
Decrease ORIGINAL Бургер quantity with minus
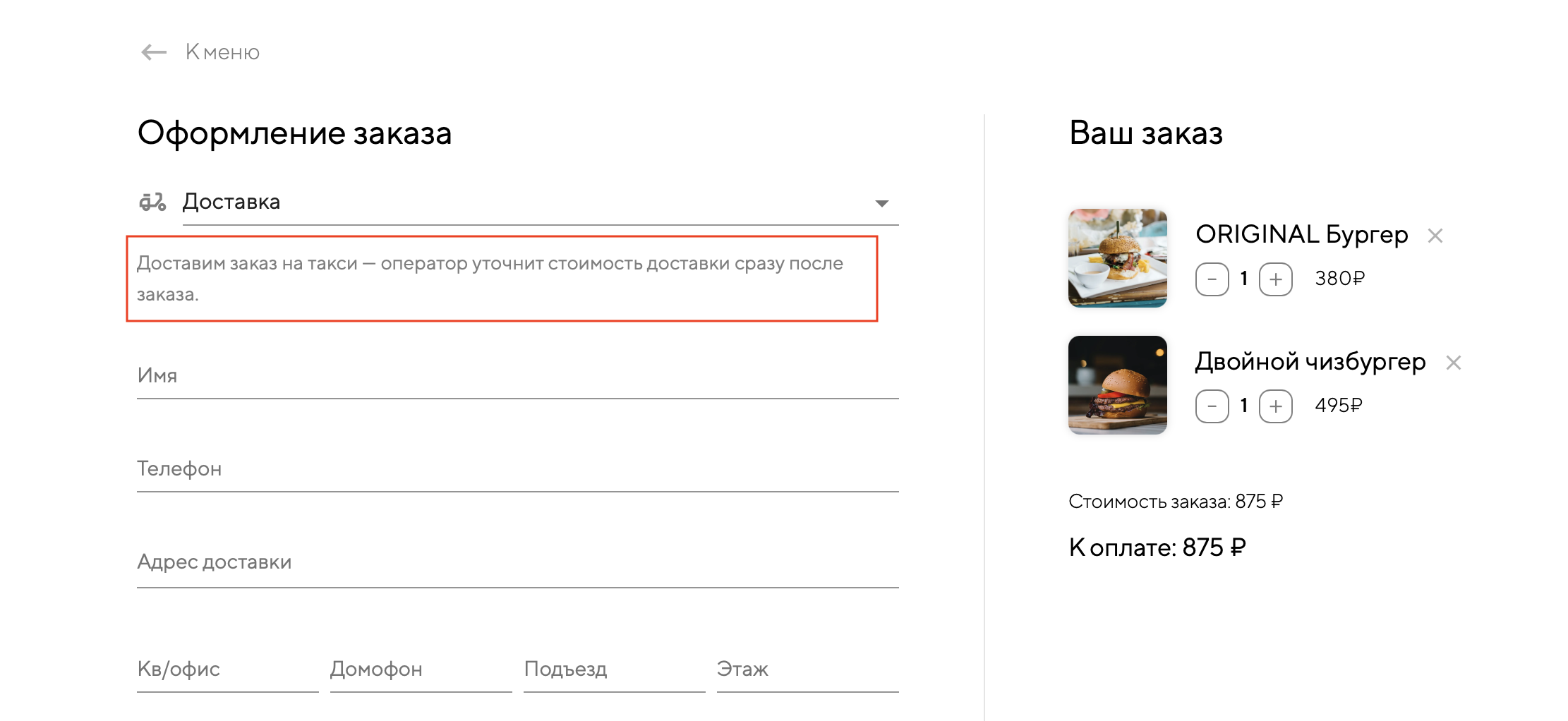tap(1212, 279)
